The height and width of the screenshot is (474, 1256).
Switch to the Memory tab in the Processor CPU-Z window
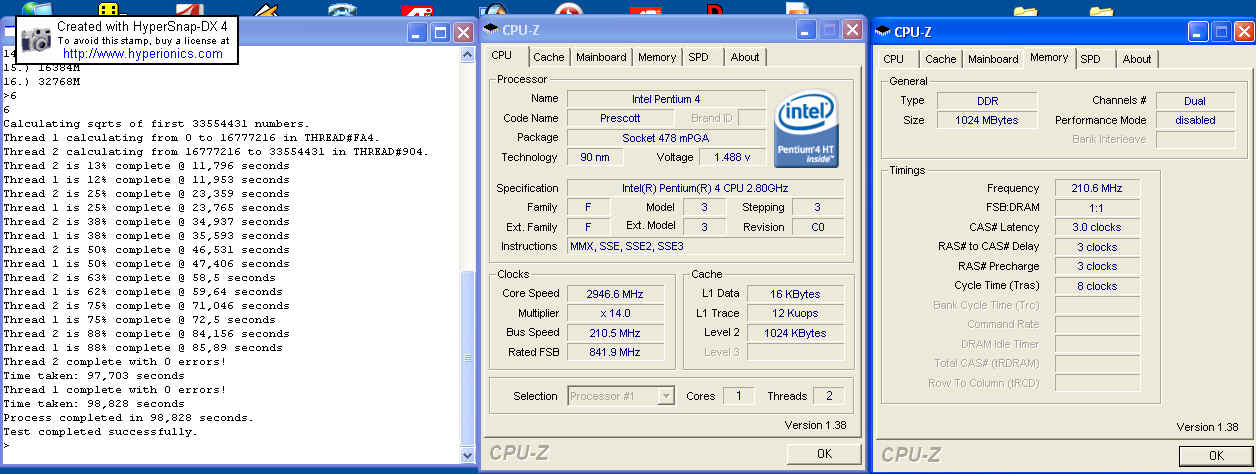click(x=657, y=57)
